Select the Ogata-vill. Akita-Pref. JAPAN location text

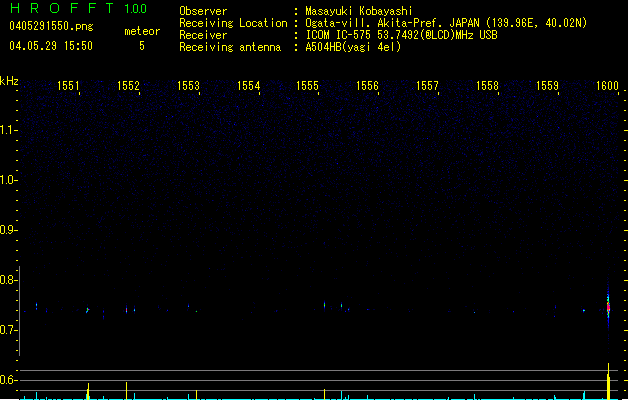pos(446,23)
